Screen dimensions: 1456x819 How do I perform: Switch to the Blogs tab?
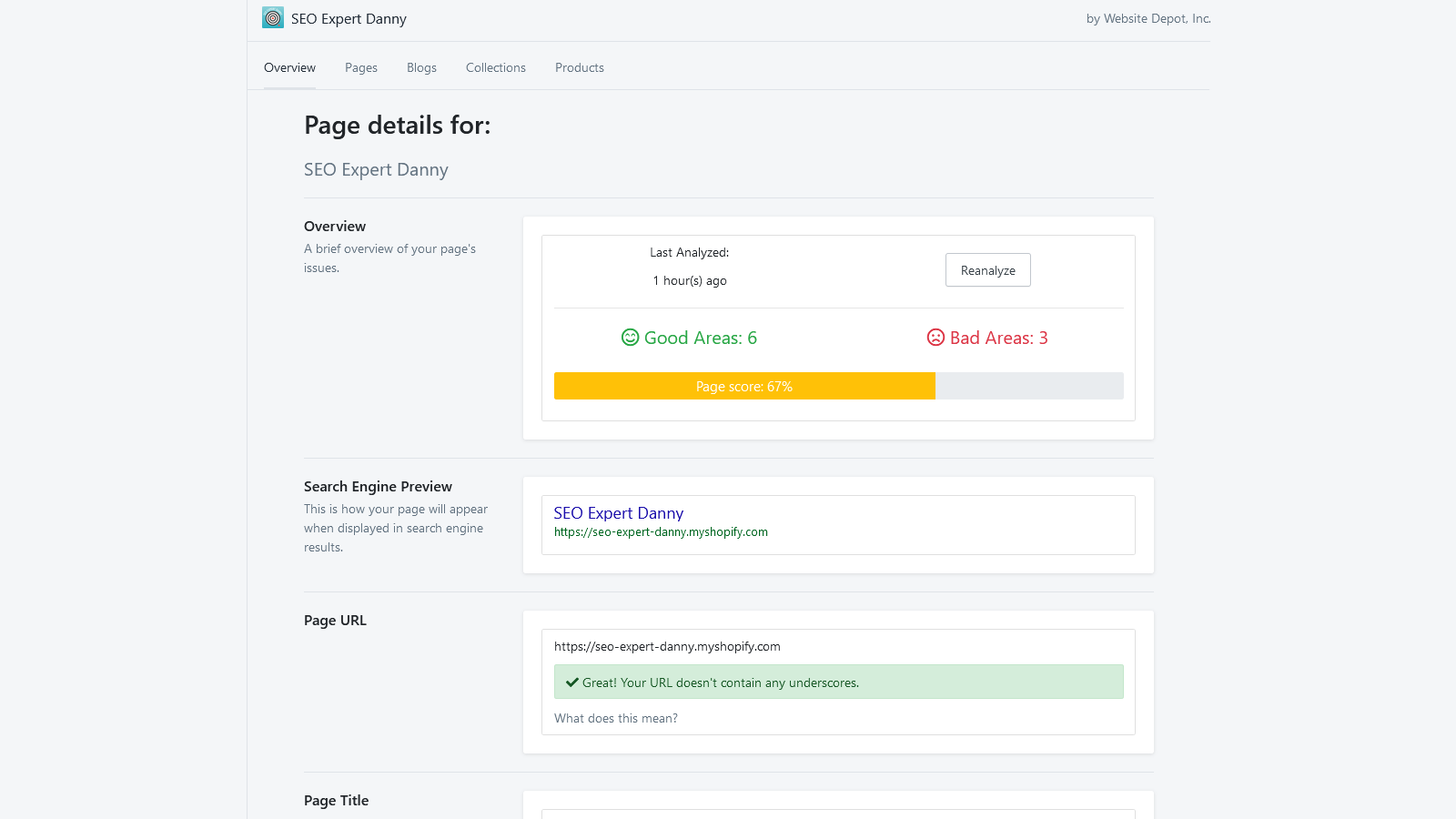coord(421,67)
